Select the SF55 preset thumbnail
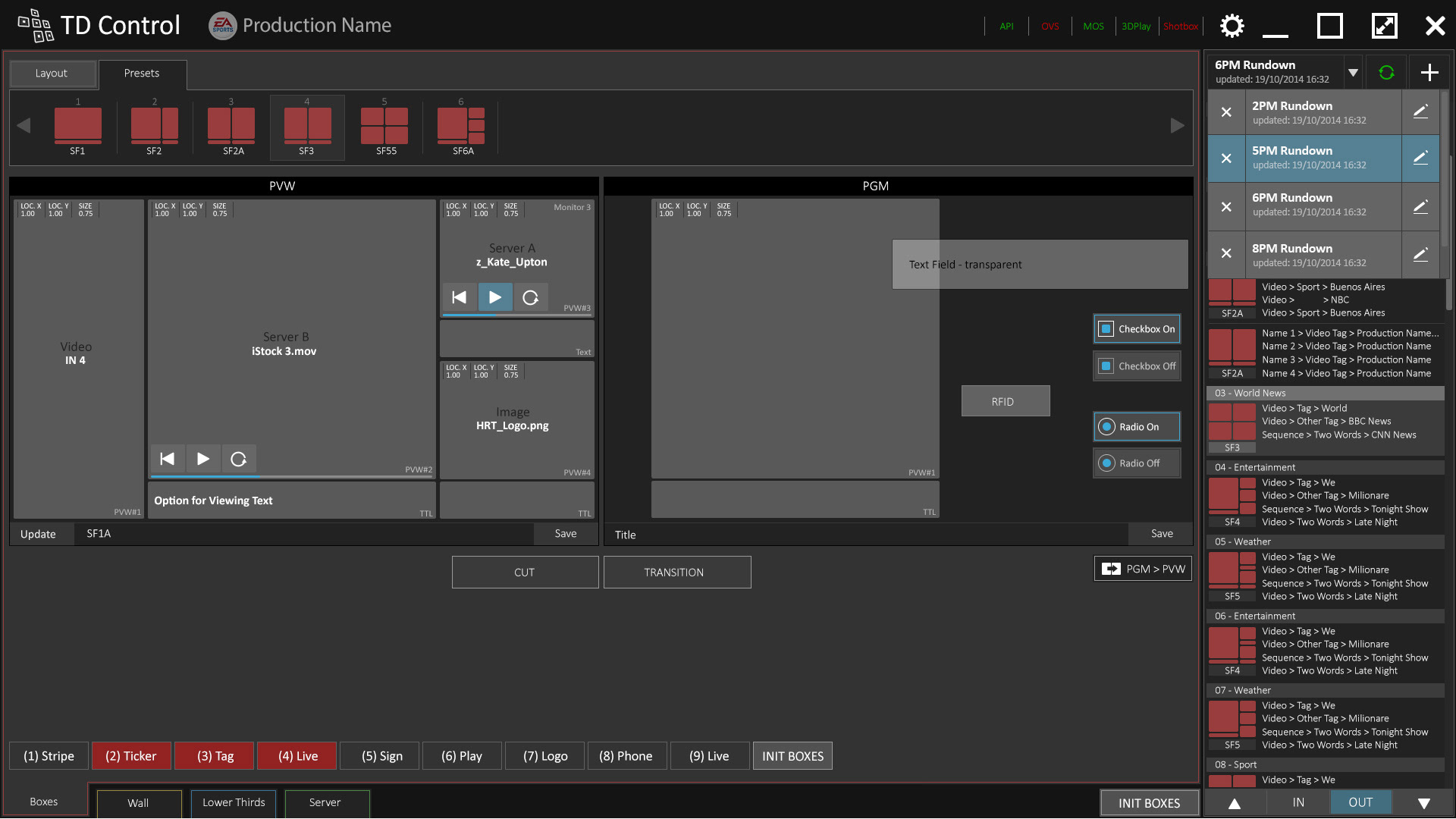The image size is (1456, 819). [x=385, y=127]
